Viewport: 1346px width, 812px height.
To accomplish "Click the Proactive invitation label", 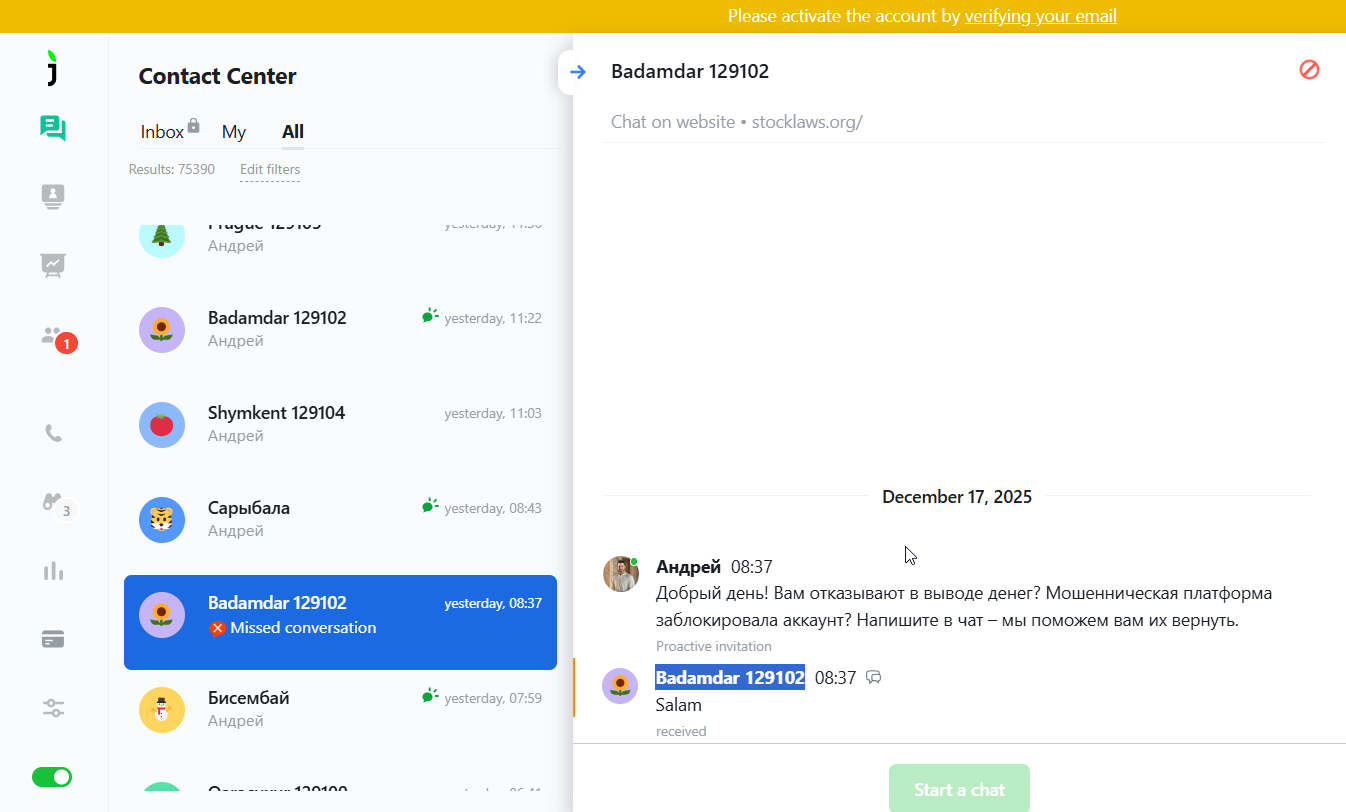I will [714, 646].
